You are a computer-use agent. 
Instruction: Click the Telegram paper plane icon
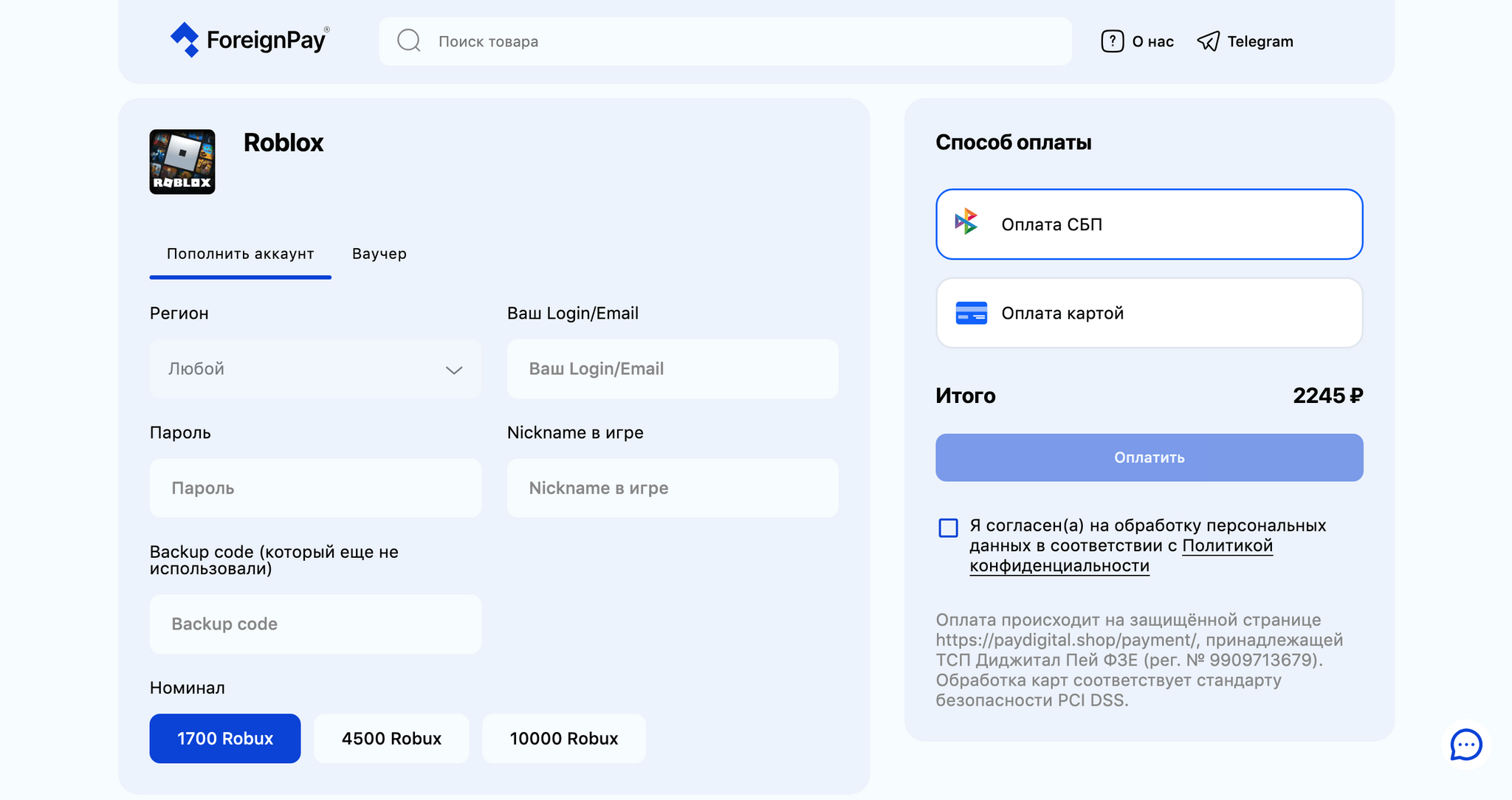click(1208, 41)
